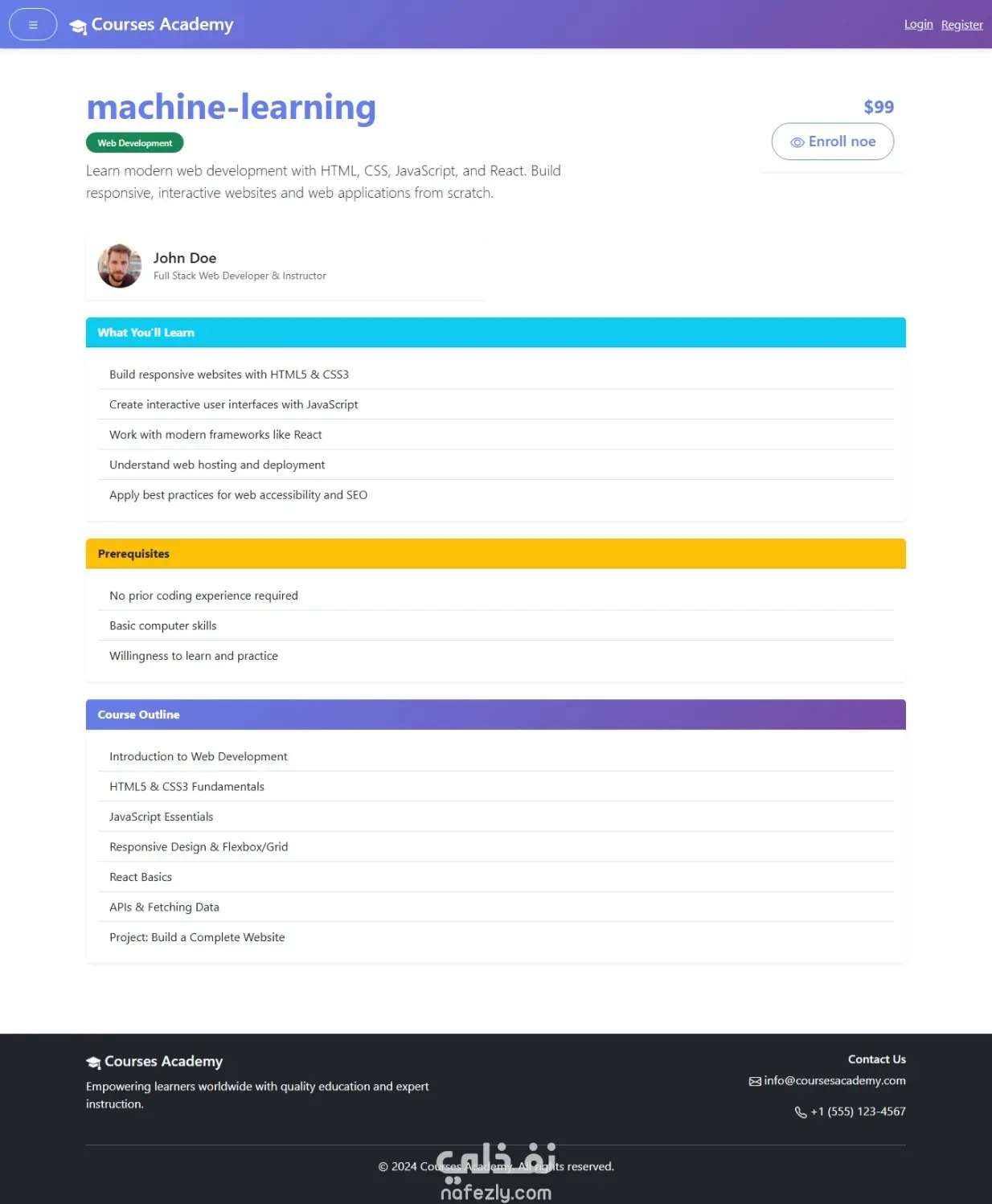Click the +1 (555) 123-4567 phone number
Screen dimensions: 992x1204
858,1112
